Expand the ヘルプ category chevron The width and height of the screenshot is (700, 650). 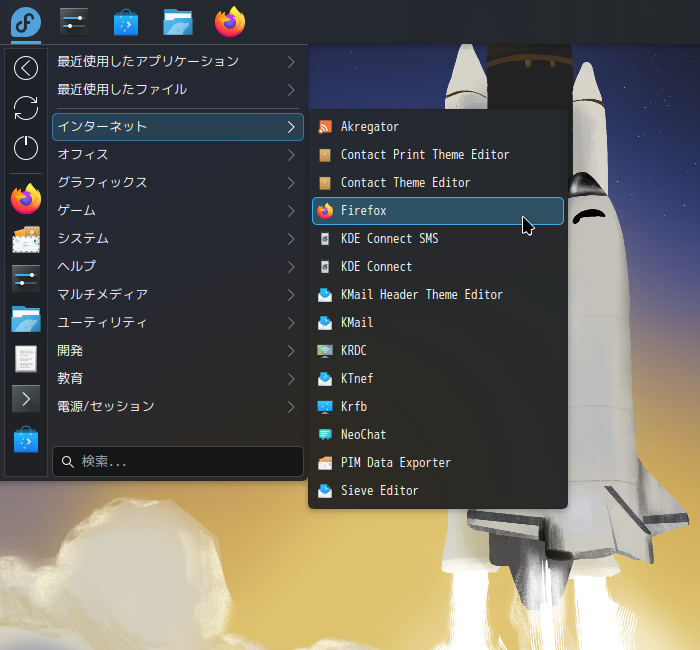pyautogui.click(x=291, y=267)
